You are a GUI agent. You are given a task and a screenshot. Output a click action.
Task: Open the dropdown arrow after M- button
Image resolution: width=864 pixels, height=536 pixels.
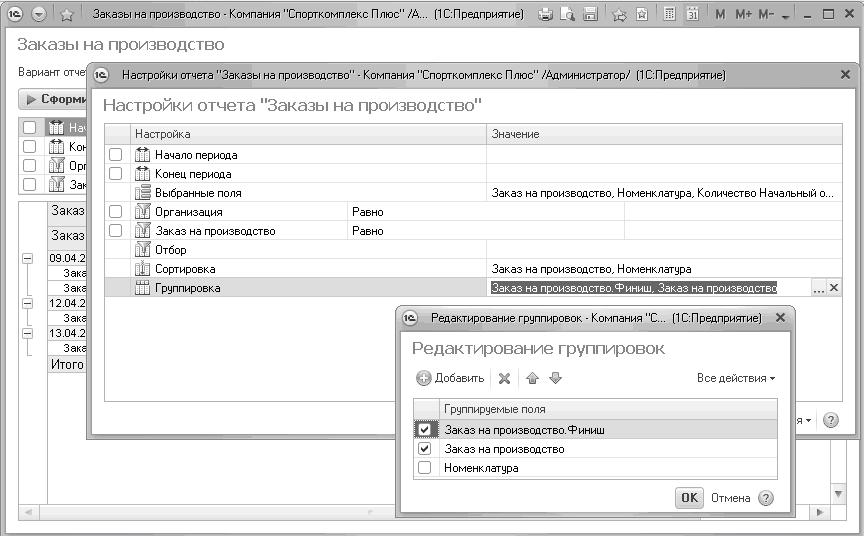786,17
